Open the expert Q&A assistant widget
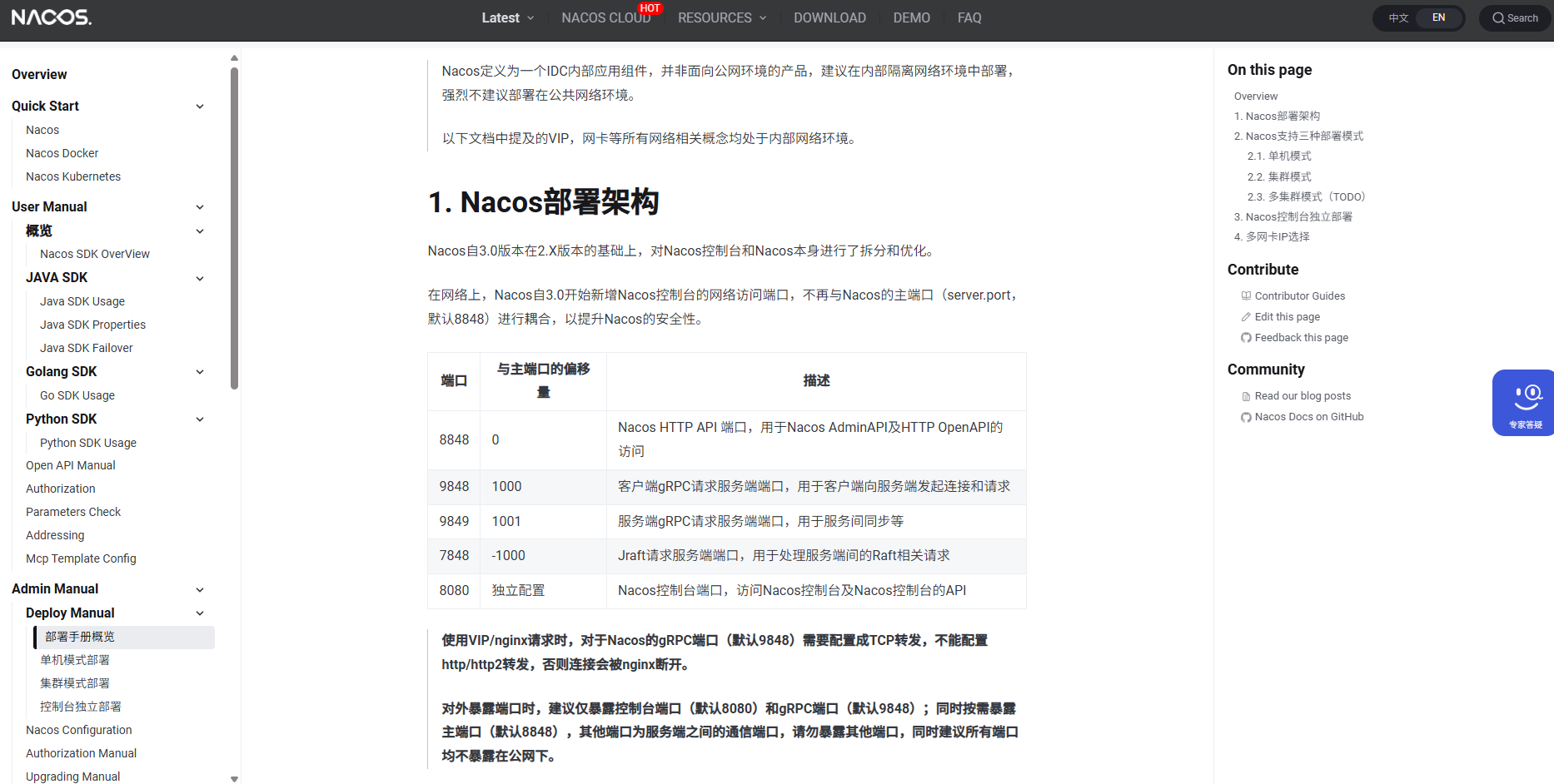The width and height of the screenshot is (1554, 784). tap(1523, 403)
